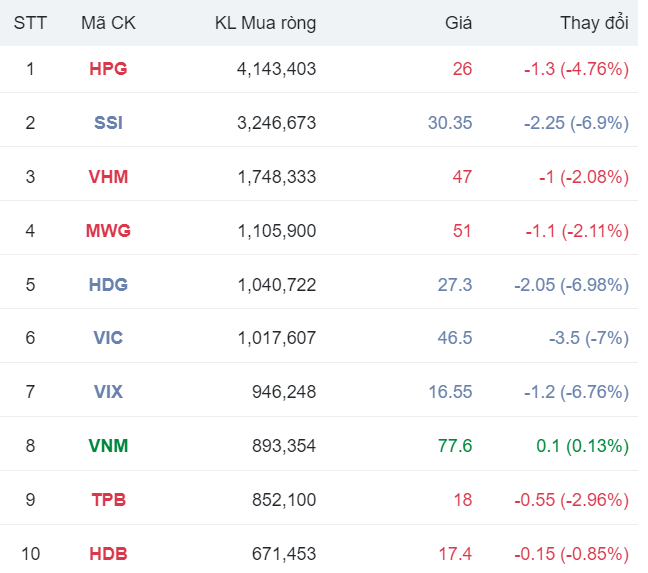Sort by the STT column header
This screenshot has height=573, width=648.
[x=30, y=23]
